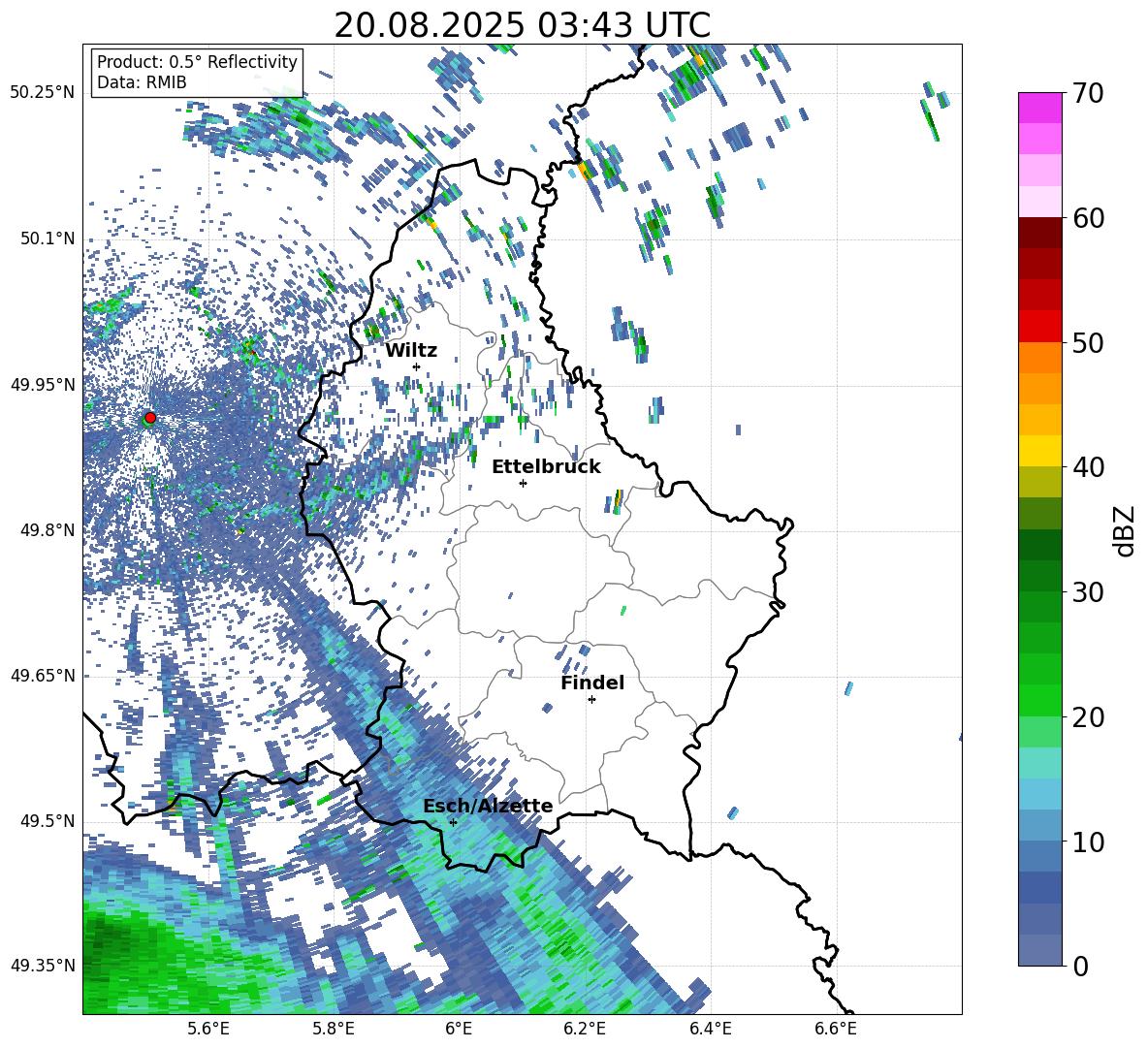1148x1048 pixels.
Task: Click the Ettelbruck station cross marker
Action: pos(523,483)
